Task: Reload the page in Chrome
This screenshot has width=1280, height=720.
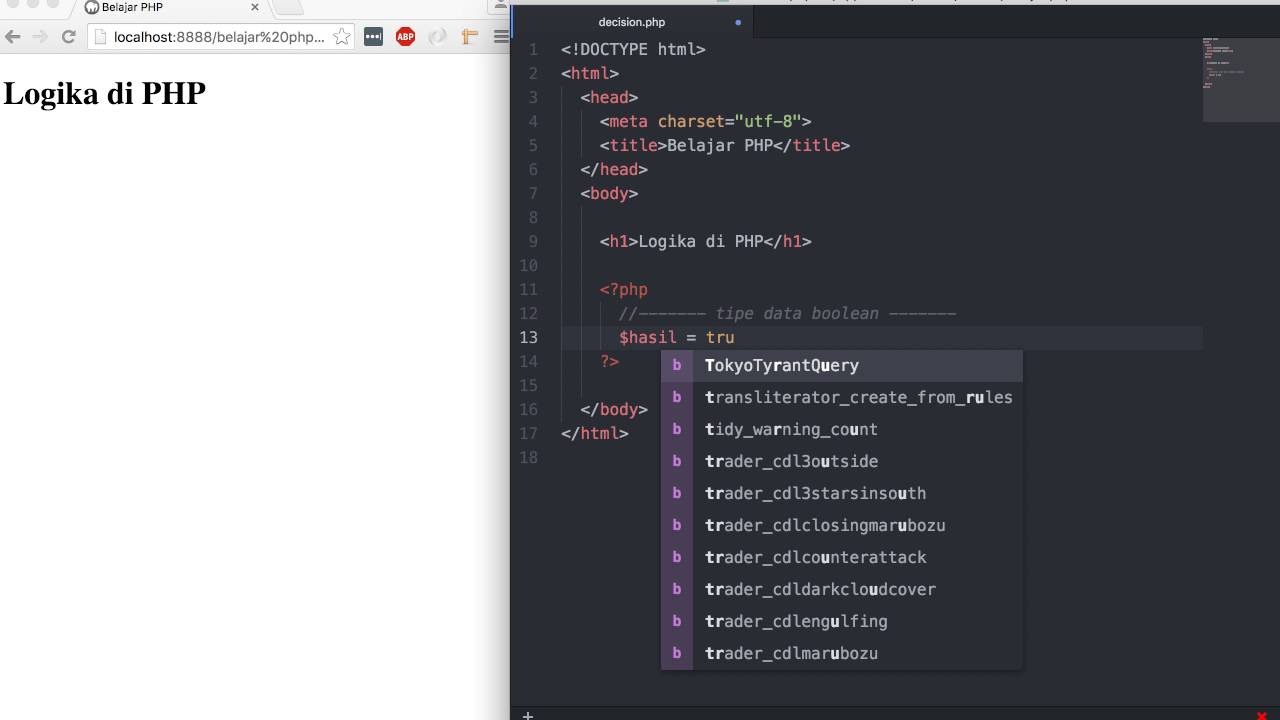Action: click(68, 37)
